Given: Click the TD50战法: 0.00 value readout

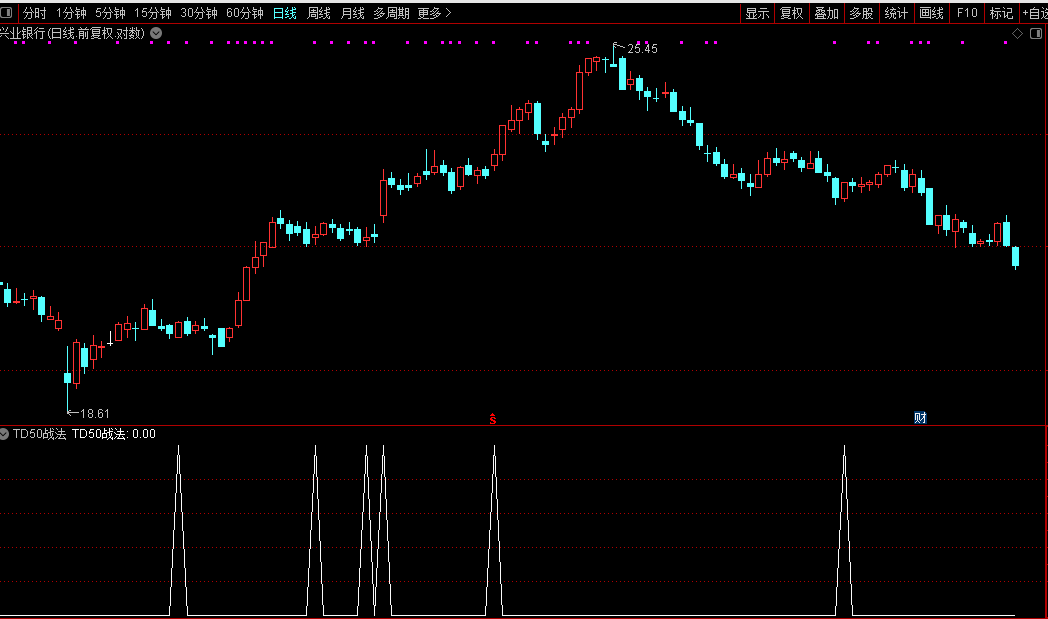Looking at the screenshot, I should tap(114, 434).
